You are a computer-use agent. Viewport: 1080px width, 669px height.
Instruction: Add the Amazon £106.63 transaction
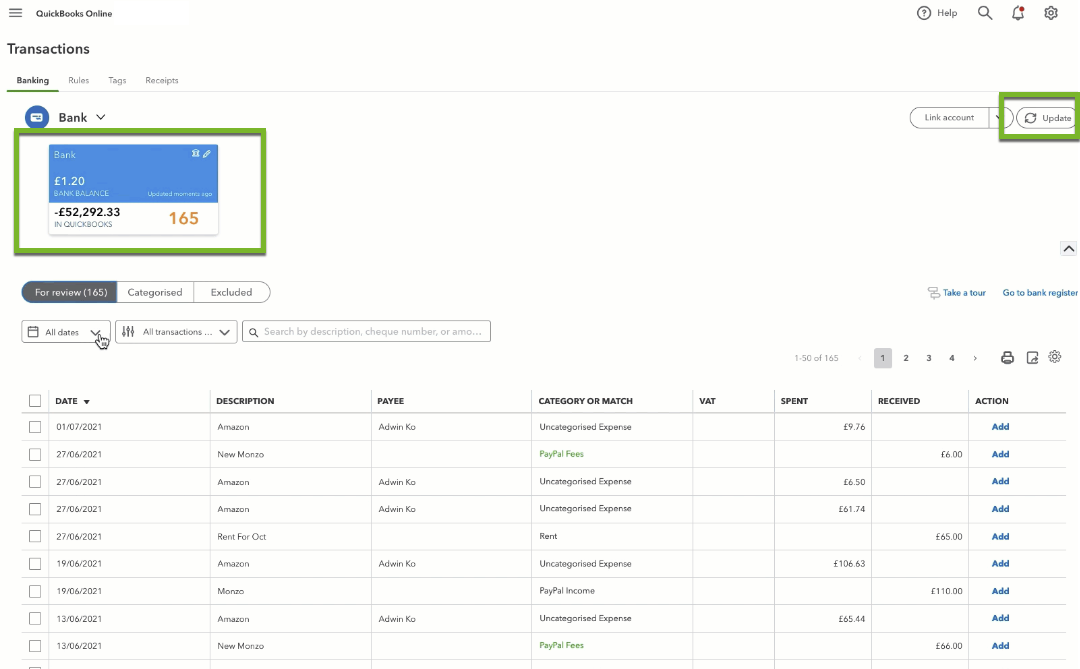coord(1000,564)
